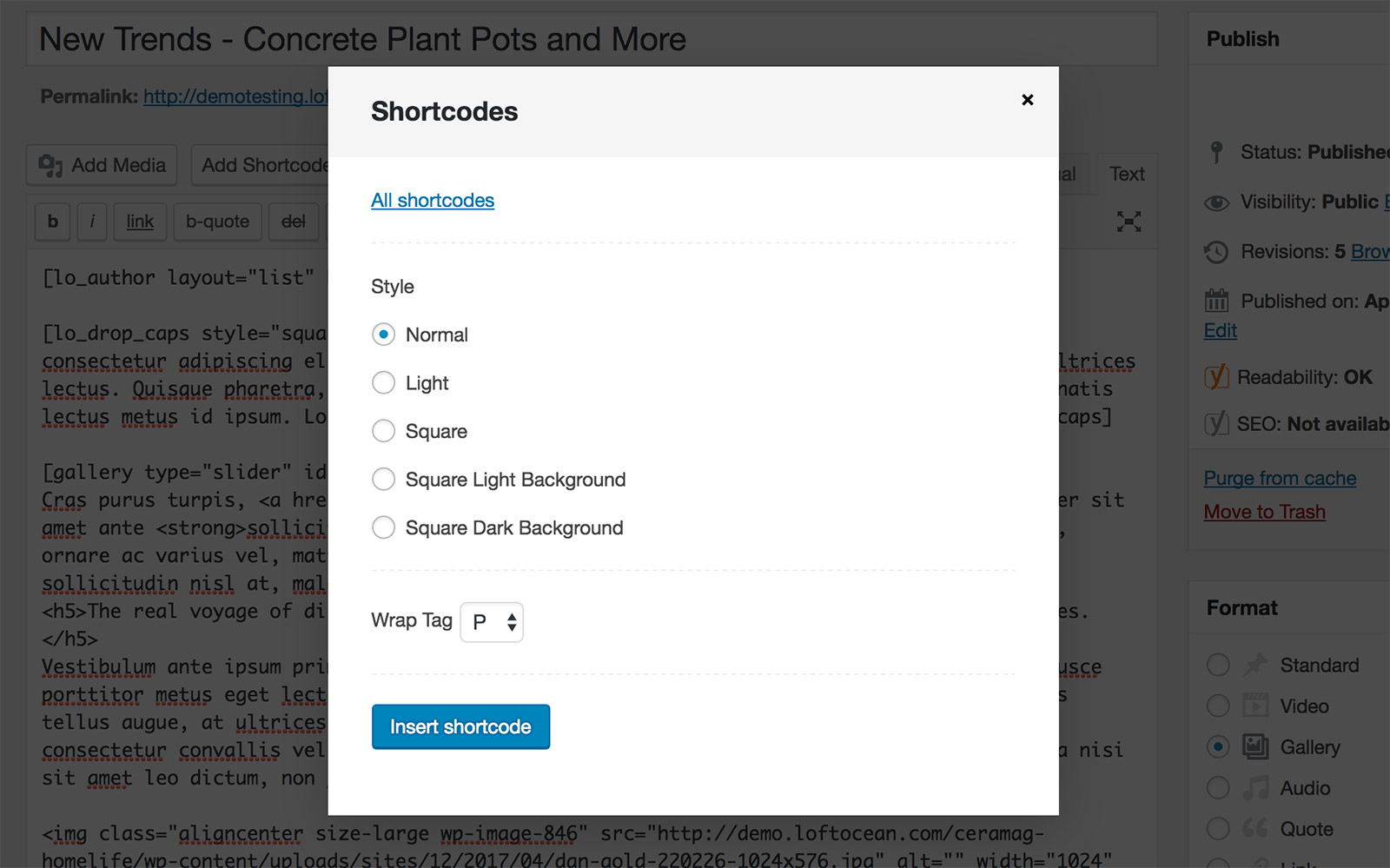Close the Shortcodes dialog with the X
This screenshot has width=1390, height=868.
(1027, 100)
